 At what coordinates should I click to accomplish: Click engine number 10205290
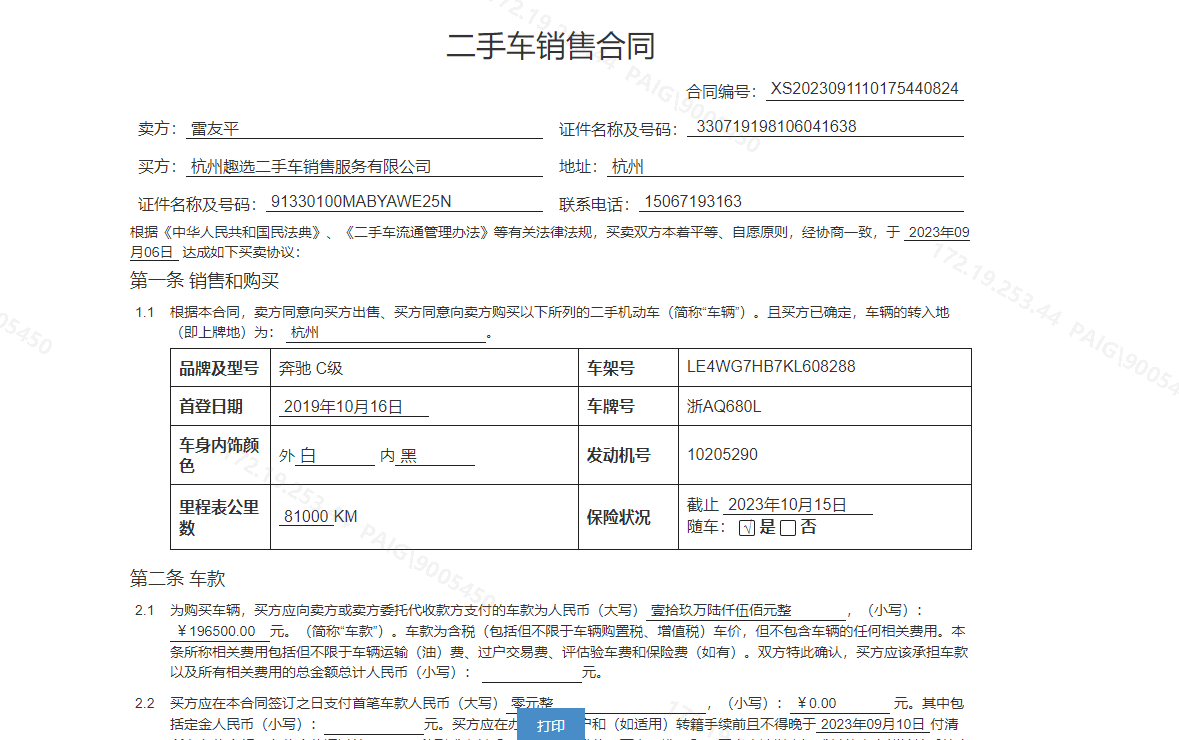pos(722,454)
